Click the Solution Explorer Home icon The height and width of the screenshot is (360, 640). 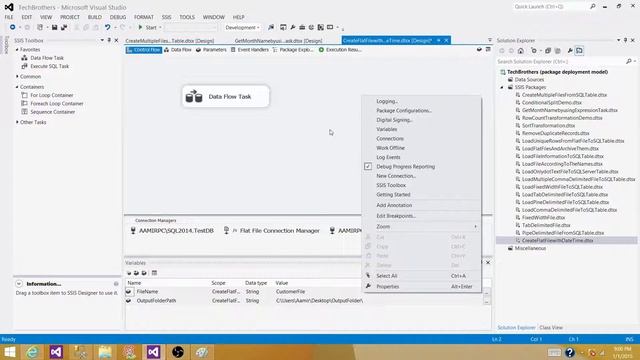(520, 51)
